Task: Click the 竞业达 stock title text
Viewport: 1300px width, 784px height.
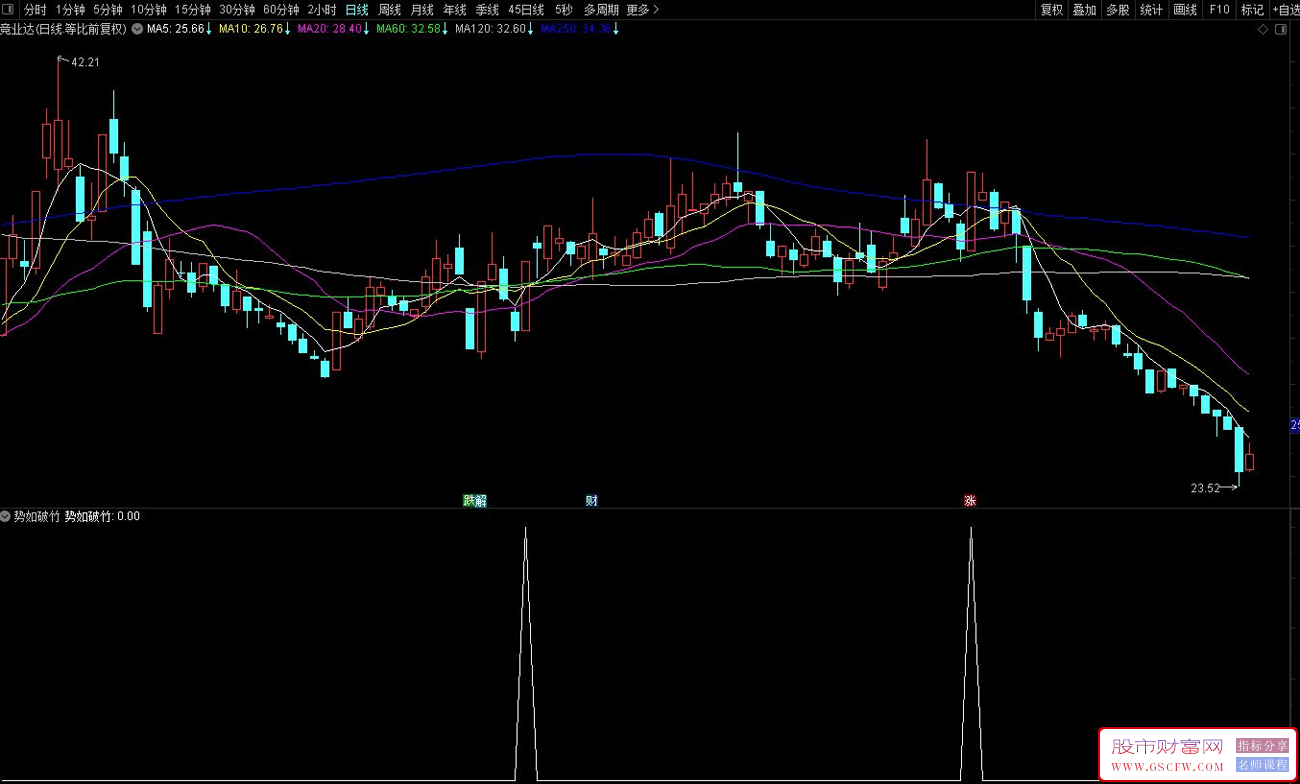Action: (65, 29)
